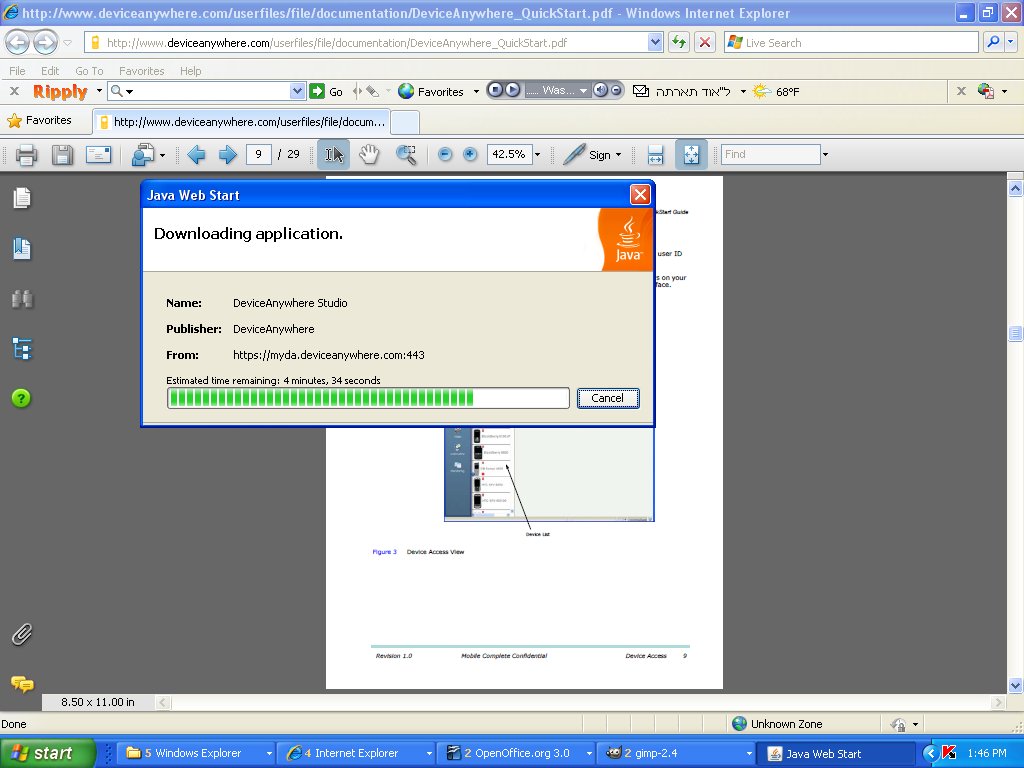Click the vertical scrollbar down arrow
Viewport: 1024px width, 768px height.
(x=1015, y=686)
